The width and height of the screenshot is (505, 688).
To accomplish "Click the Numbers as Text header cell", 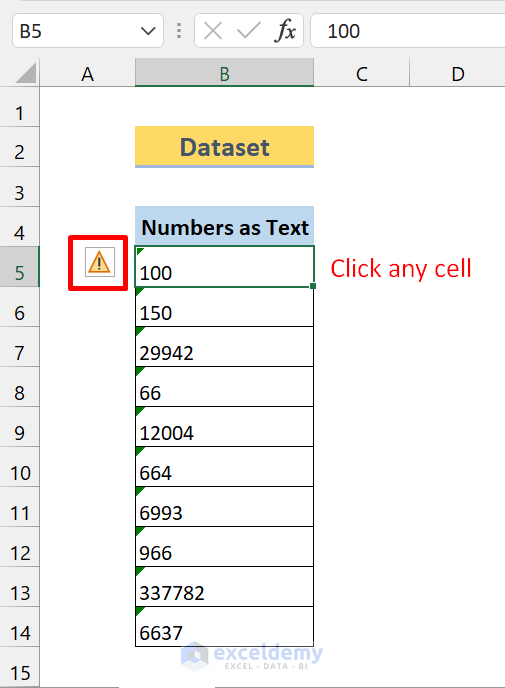I will pyautogui.click(x=224, y=226).
